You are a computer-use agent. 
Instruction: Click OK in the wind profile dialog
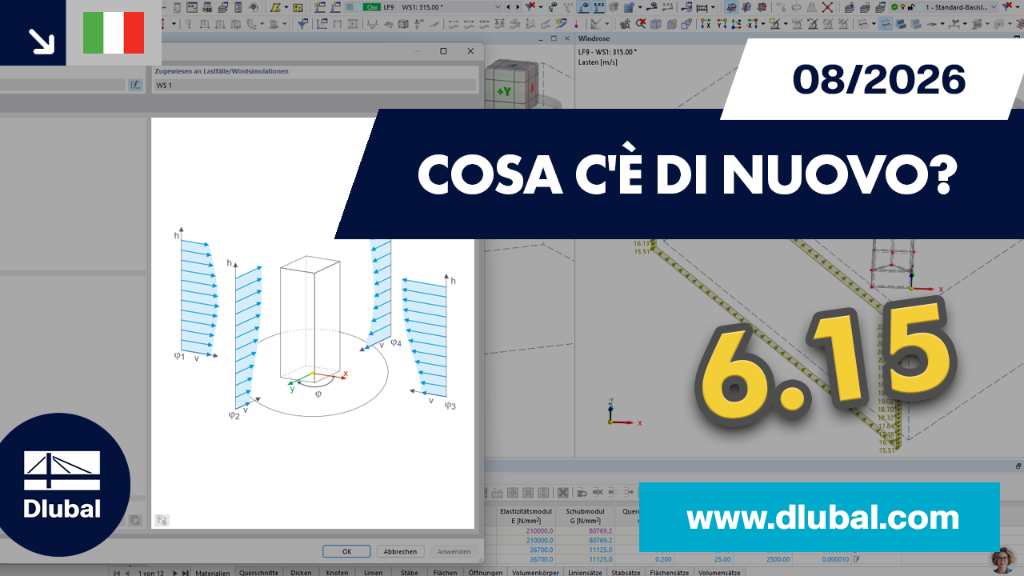coord(346,551)
